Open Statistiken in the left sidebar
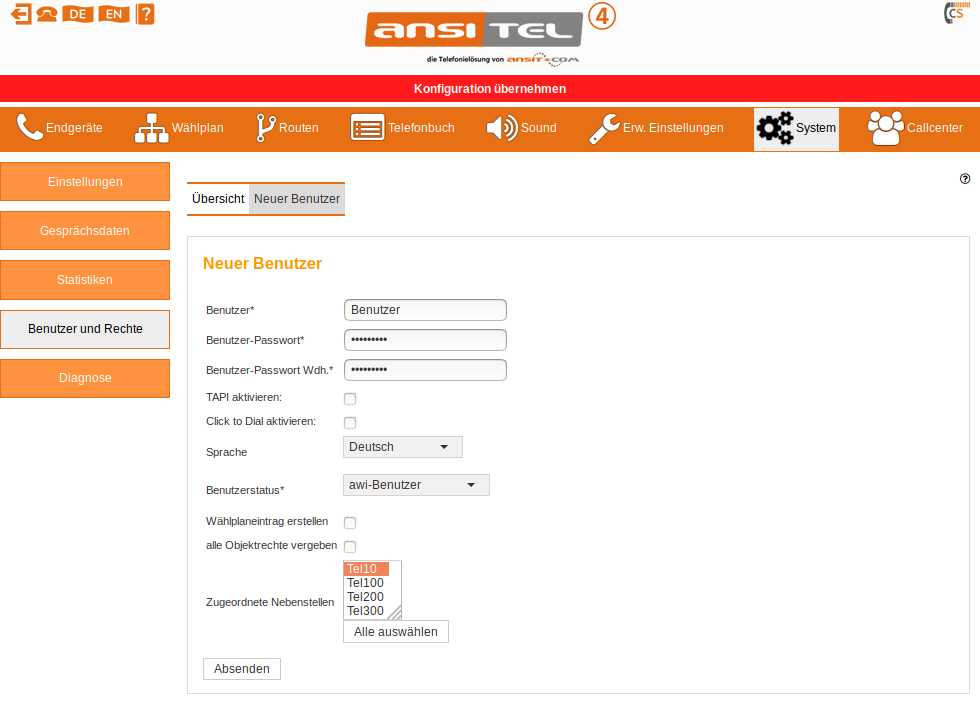Image resolution: width=980 pixels, height=709 pixels. tap(85, 280)
